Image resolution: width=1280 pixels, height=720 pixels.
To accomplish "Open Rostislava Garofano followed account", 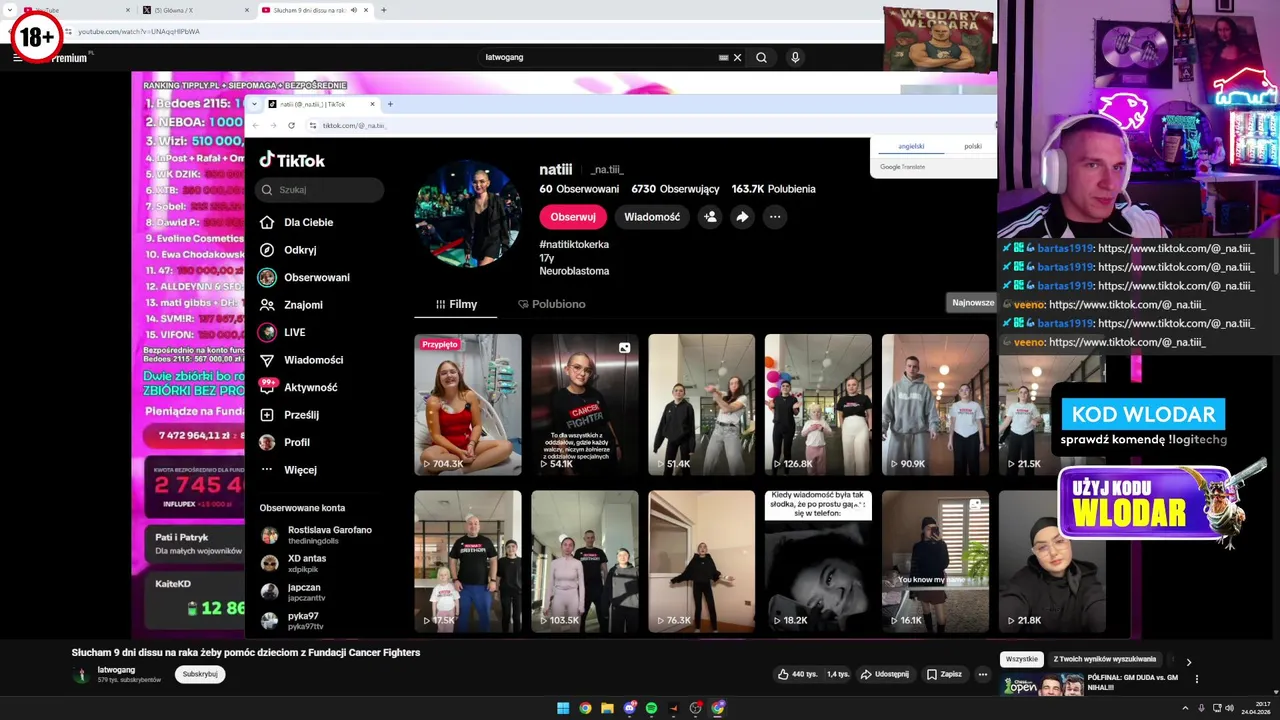I will click(x=316, y=535).
